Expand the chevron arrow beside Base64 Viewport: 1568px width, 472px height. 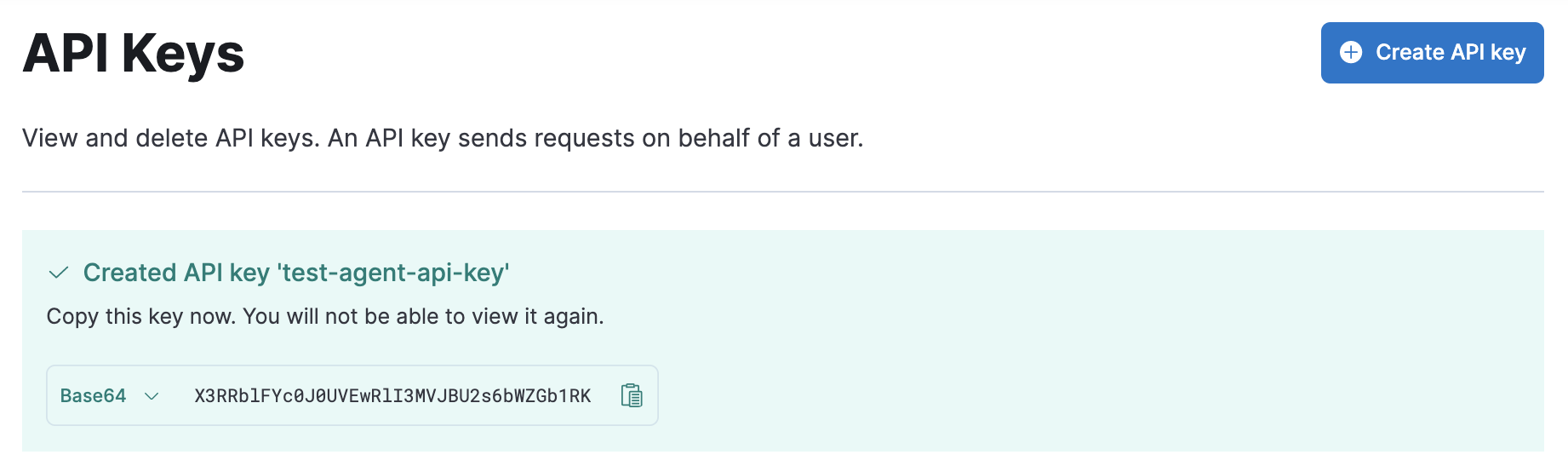pos(152,395)
